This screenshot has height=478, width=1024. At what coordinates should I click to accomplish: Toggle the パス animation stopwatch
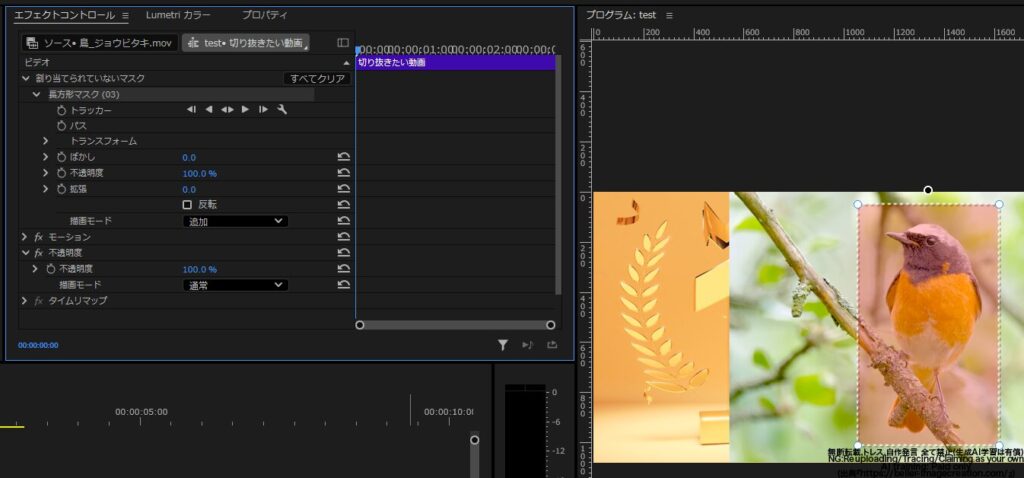(61, 125)
